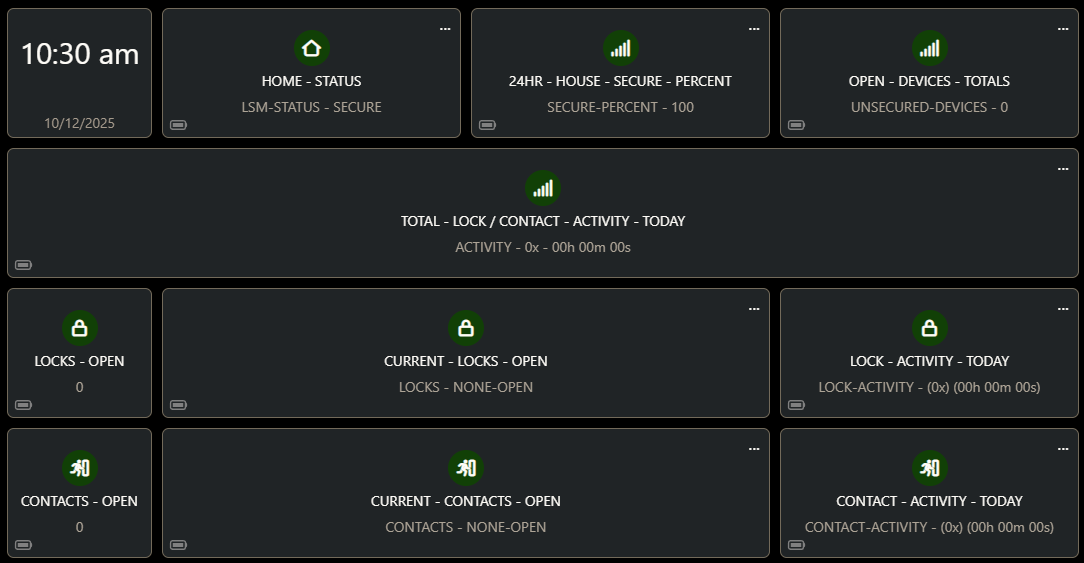
Task: Click the door icon in Contacts - Open tile
Action: (80, 468)
